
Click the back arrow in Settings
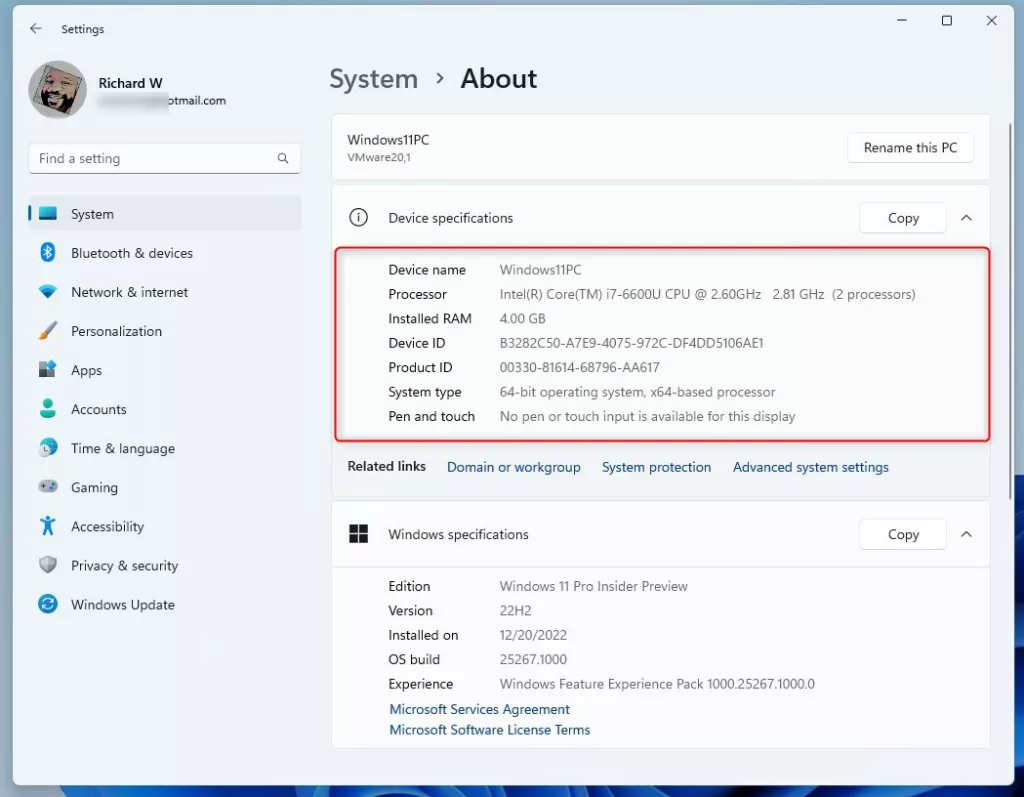tap(36, 29)
